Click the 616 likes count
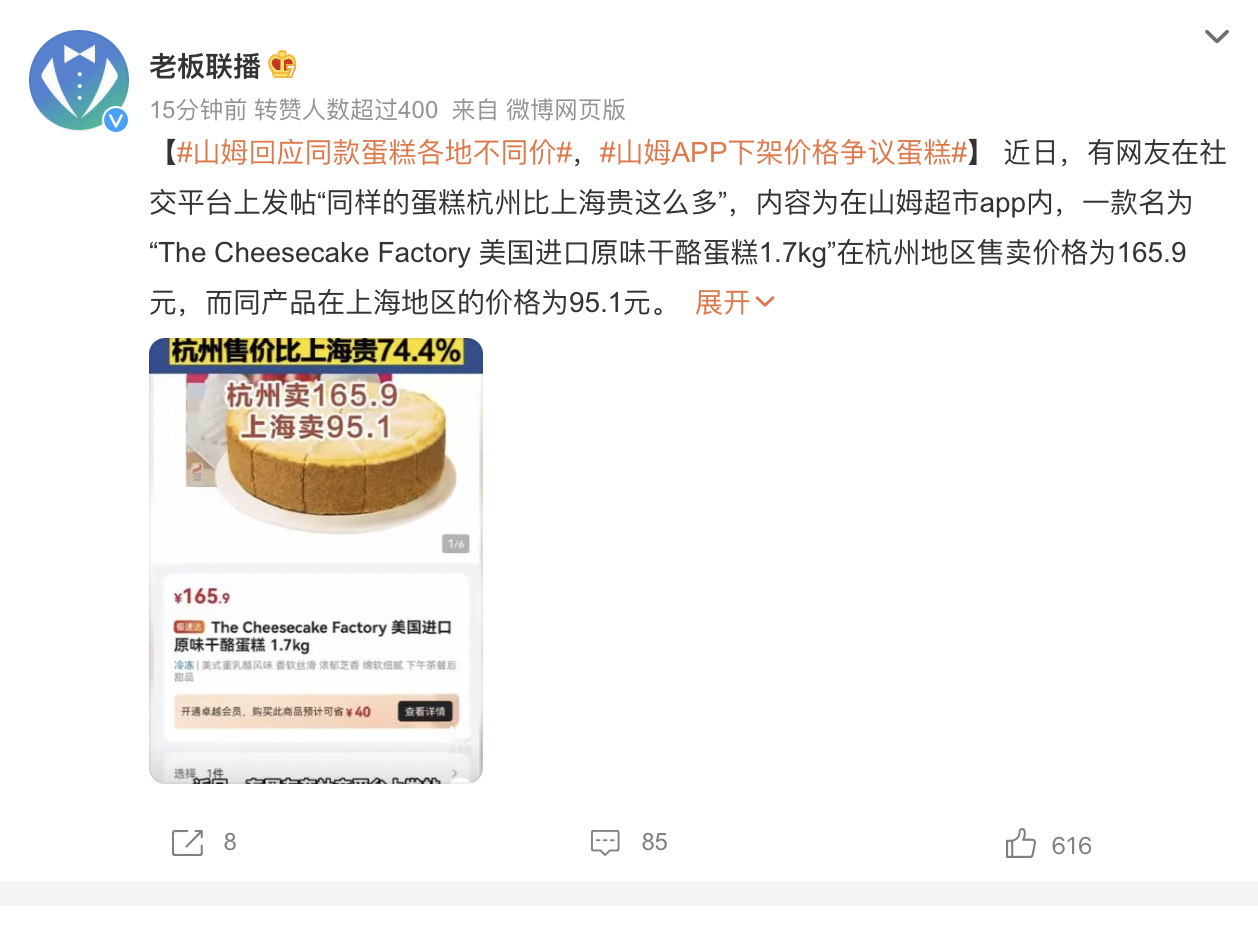Image resolution: width=1258 pixels, height=940 pixels. (1071, 846)
